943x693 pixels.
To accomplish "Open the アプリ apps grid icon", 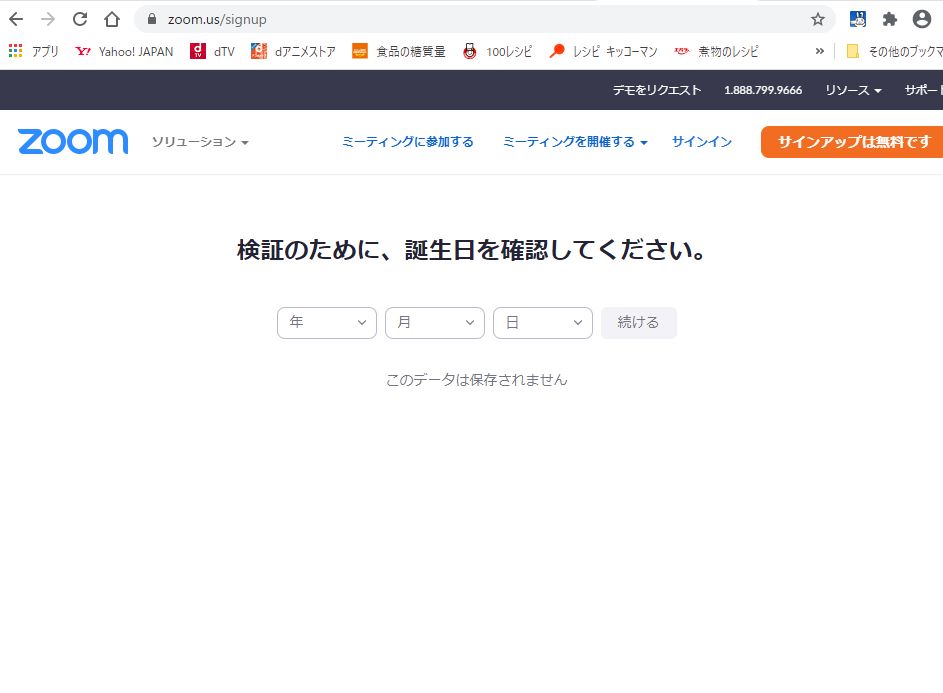I will coord(15,51).
